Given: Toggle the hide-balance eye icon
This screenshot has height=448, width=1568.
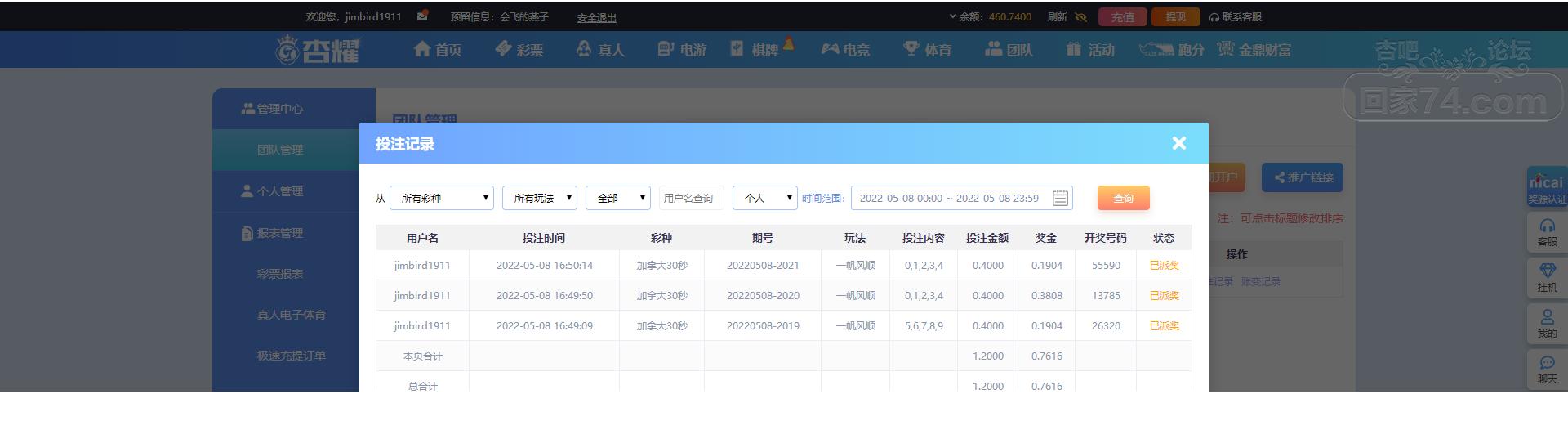Looking at the screenshot, I should coord(1080,16).
